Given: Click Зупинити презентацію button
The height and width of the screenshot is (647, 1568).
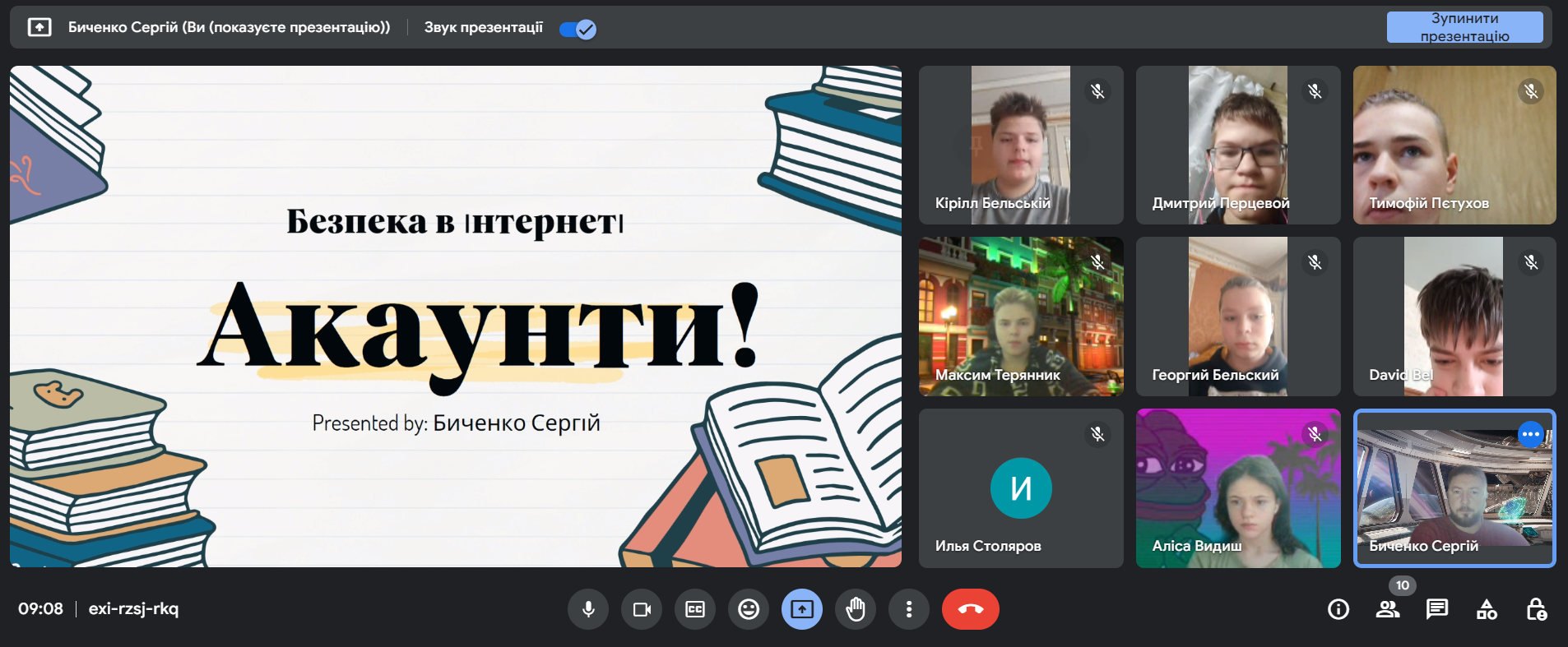Looking at the screenshot, I should point(1464,27).
